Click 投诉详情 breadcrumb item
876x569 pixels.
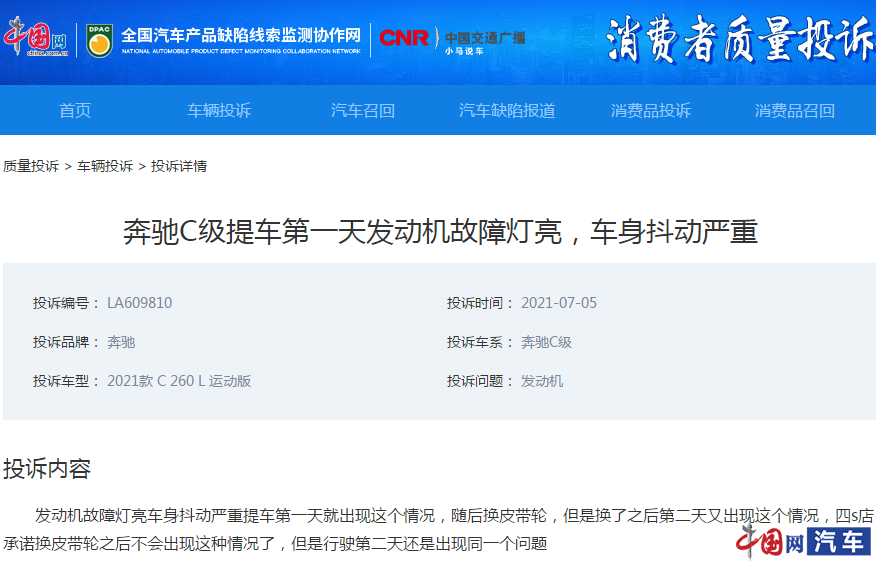pyautogui.click(x=179, y=166)
